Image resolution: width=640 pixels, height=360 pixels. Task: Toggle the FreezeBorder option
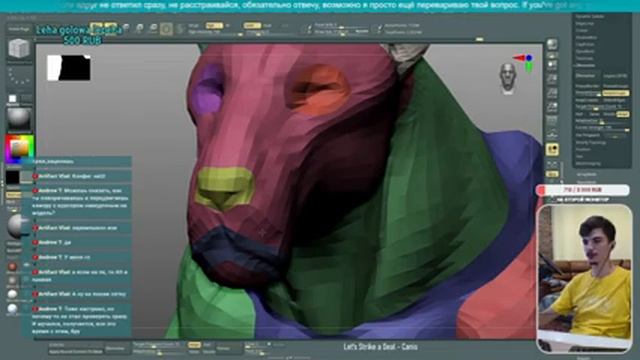tap(588, 86)
